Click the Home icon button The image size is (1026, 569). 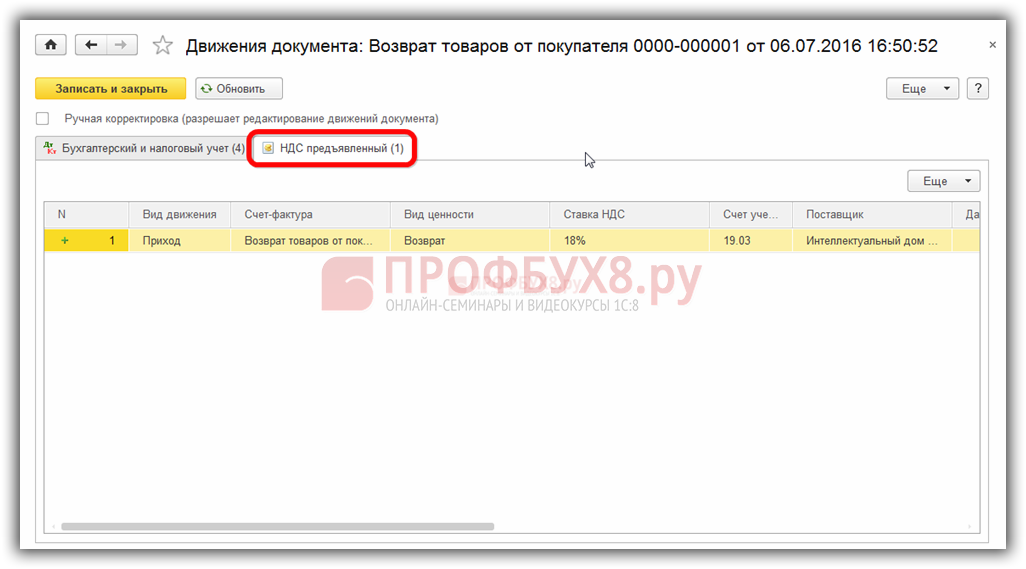pos(50,45)
